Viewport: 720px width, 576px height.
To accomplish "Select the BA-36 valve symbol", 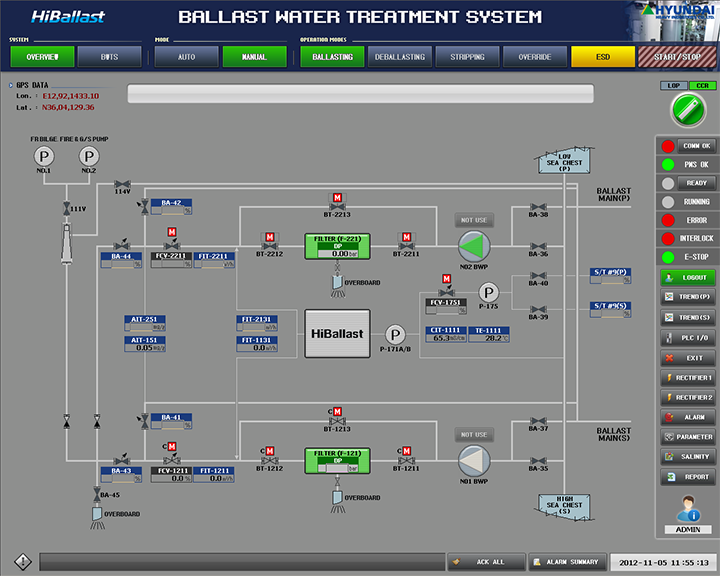I will click(538, 247).
